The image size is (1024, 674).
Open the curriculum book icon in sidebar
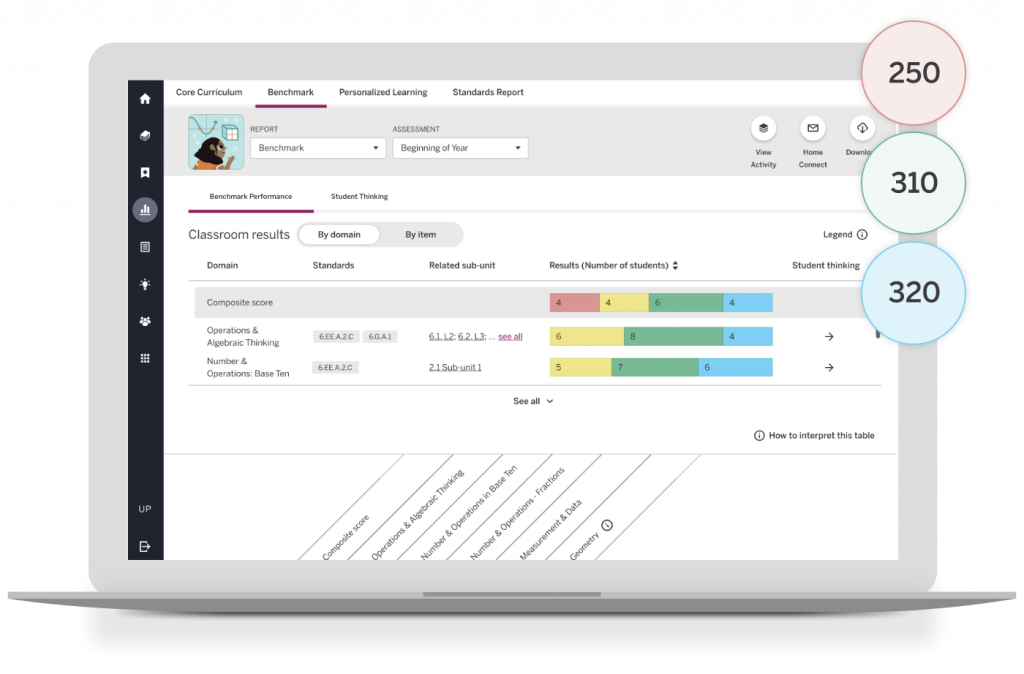coord(145,135)
